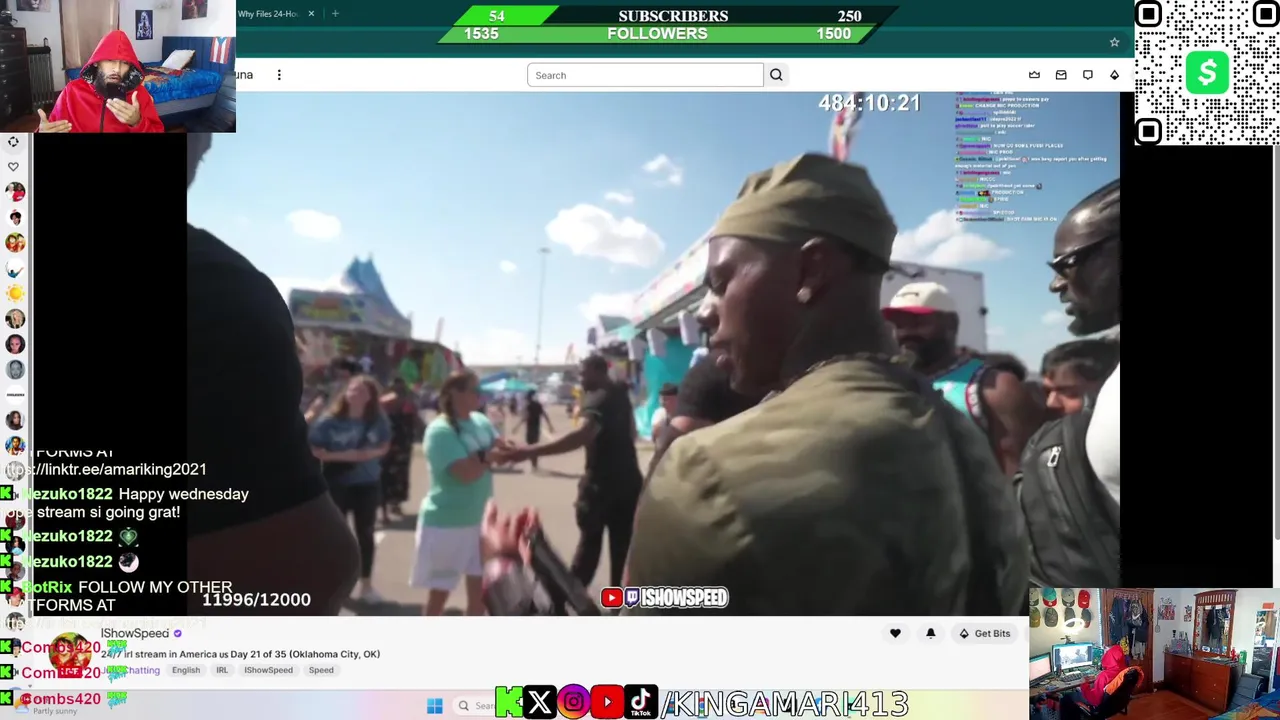Click the Bits diamond icon in header

(x=1114, y=75)
